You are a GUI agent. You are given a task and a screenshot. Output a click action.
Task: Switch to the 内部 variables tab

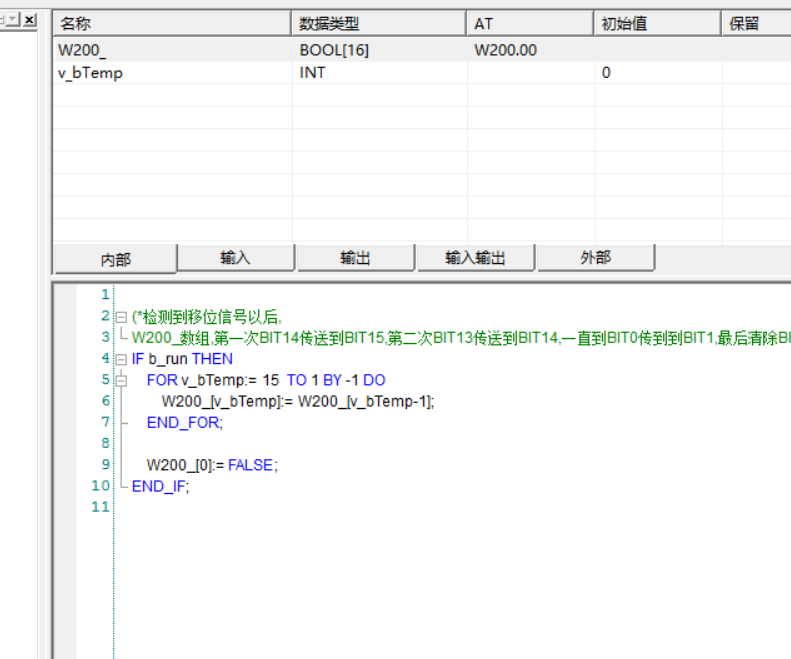[115, 259]
